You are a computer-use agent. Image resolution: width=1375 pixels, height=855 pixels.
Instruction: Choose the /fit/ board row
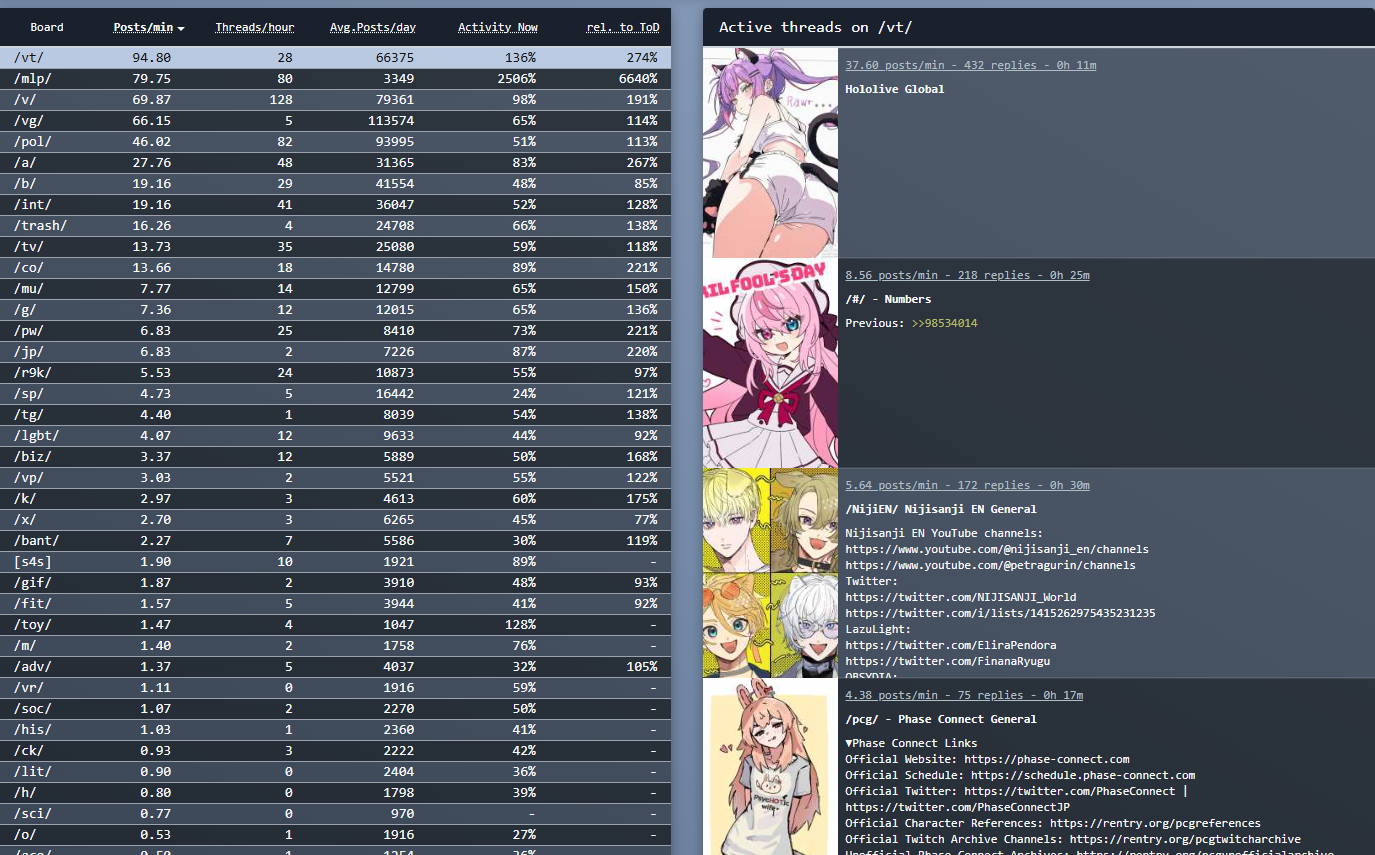coord(336,603)
